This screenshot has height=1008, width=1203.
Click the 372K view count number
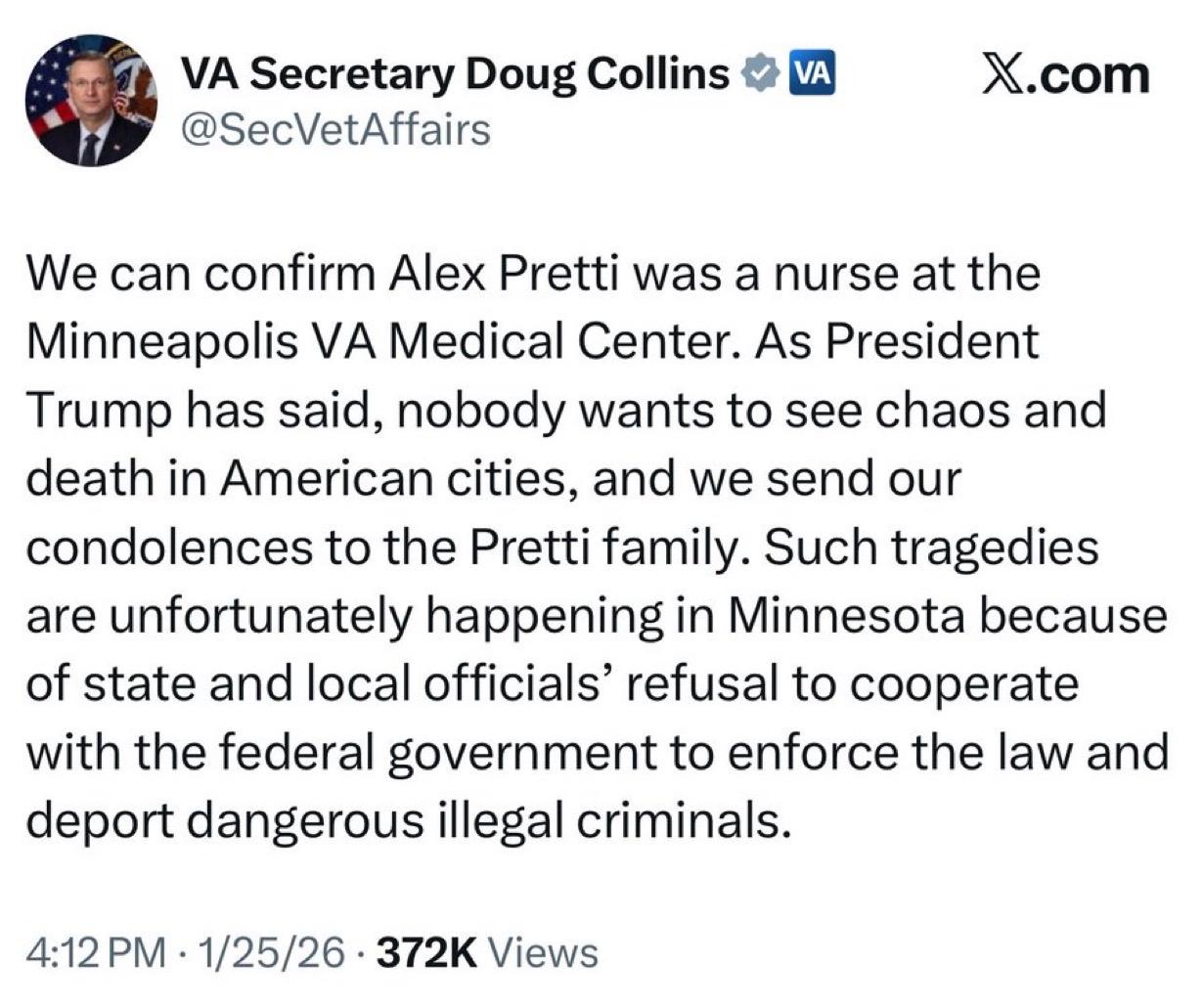[426, 950]
